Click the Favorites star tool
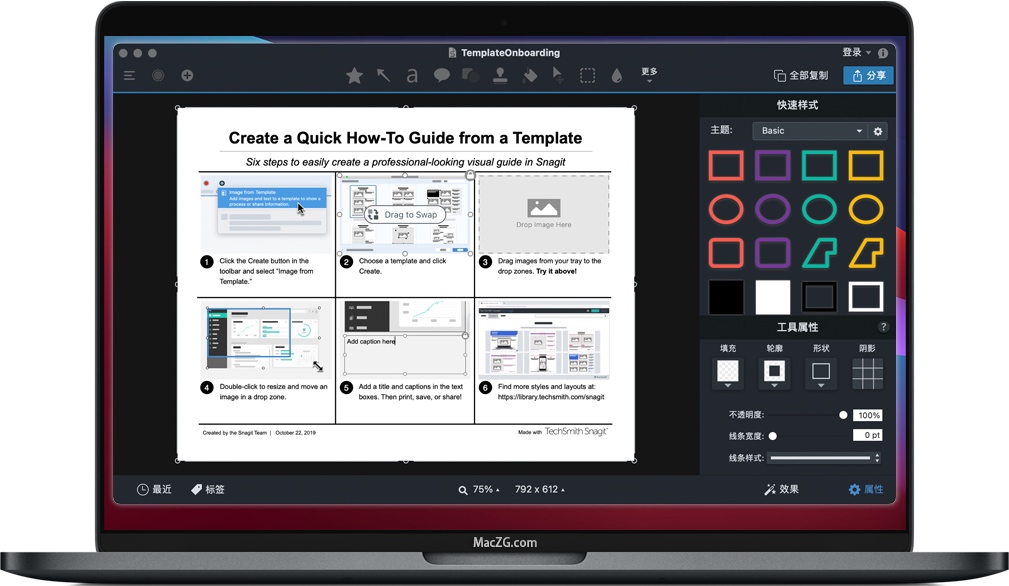 (353, 75)
